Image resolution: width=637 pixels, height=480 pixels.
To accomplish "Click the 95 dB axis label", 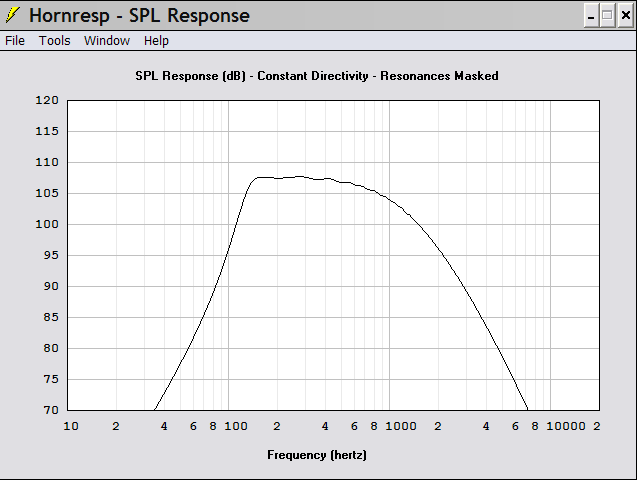I will pyautogui.click(x=51, y=255).
